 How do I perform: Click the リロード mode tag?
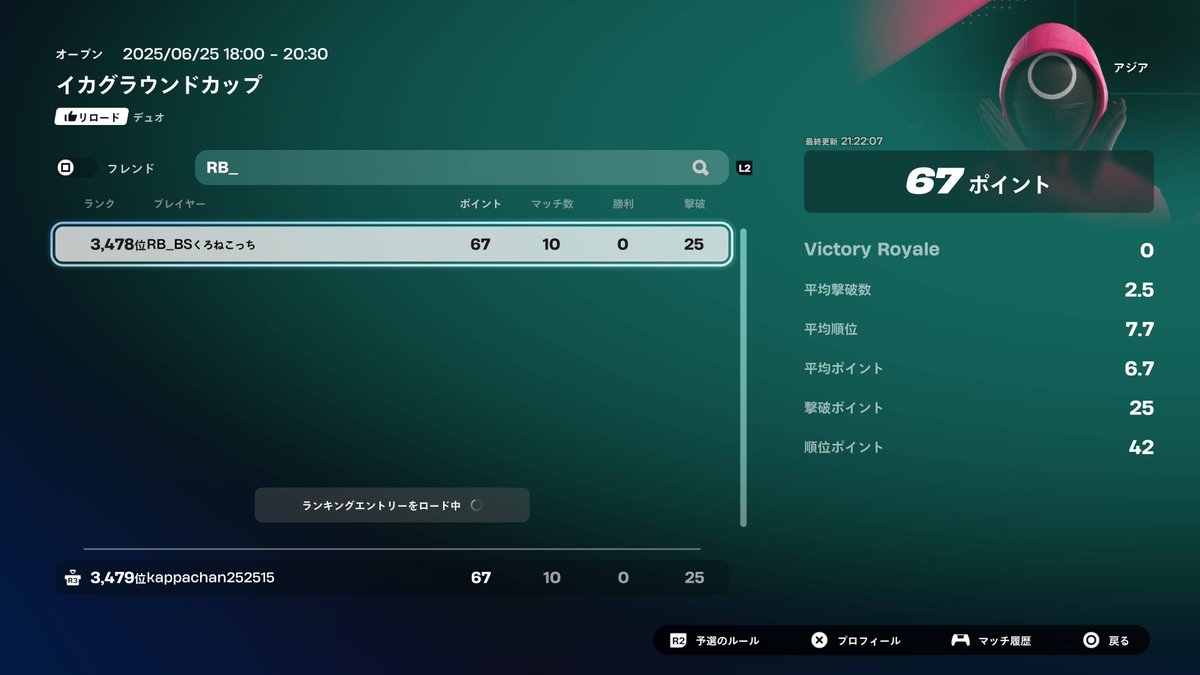[x=91, y=117]
